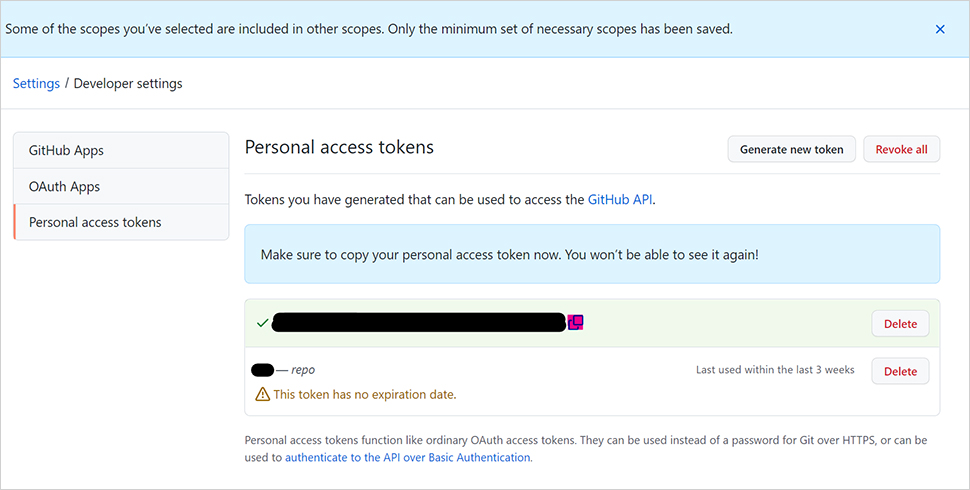Delete the repo-scoped token
This screenshot has height=490, width=970.
click(900, 371)
